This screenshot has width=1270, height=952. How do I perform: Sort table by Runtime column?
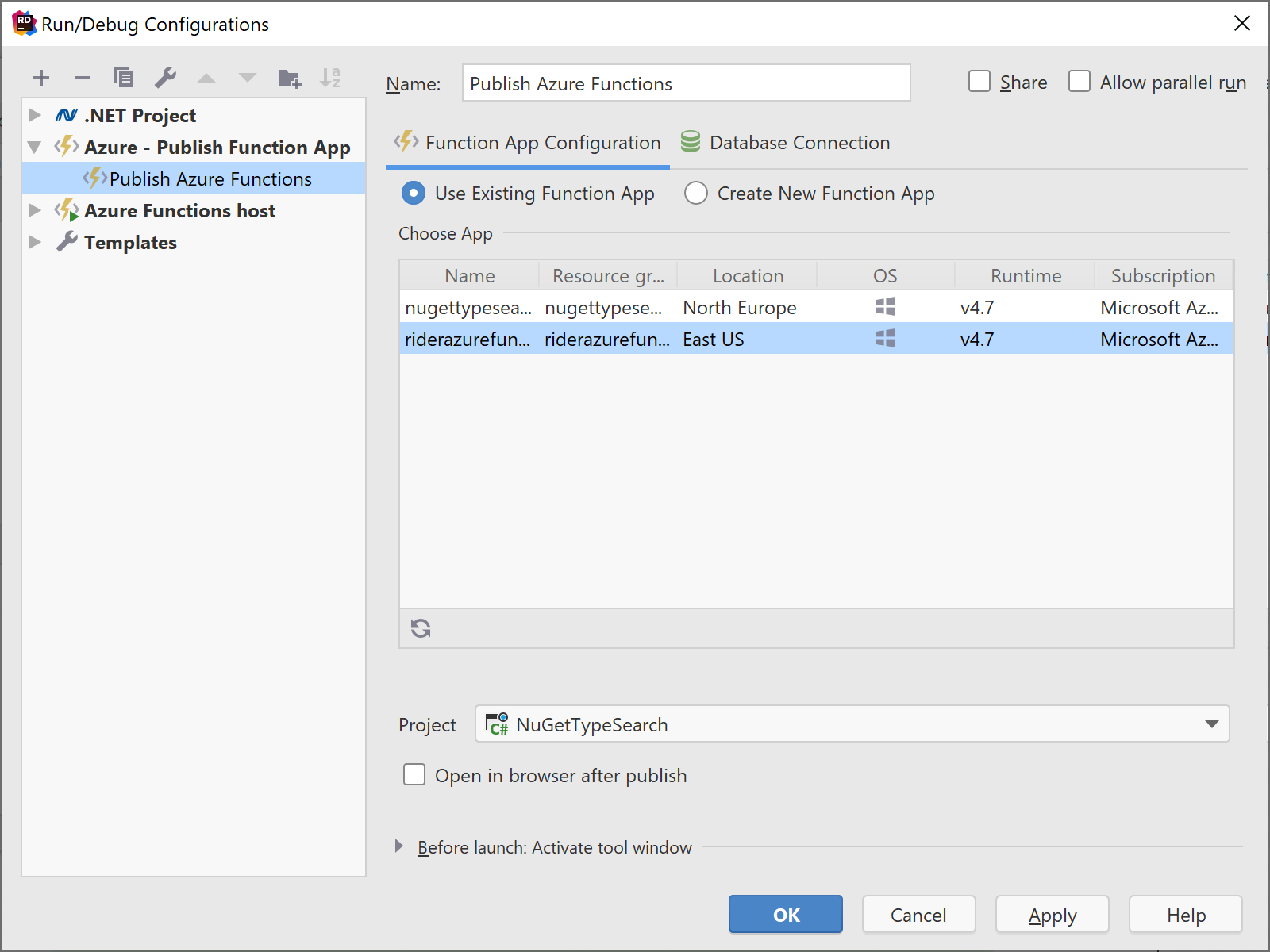point(1026,276)
